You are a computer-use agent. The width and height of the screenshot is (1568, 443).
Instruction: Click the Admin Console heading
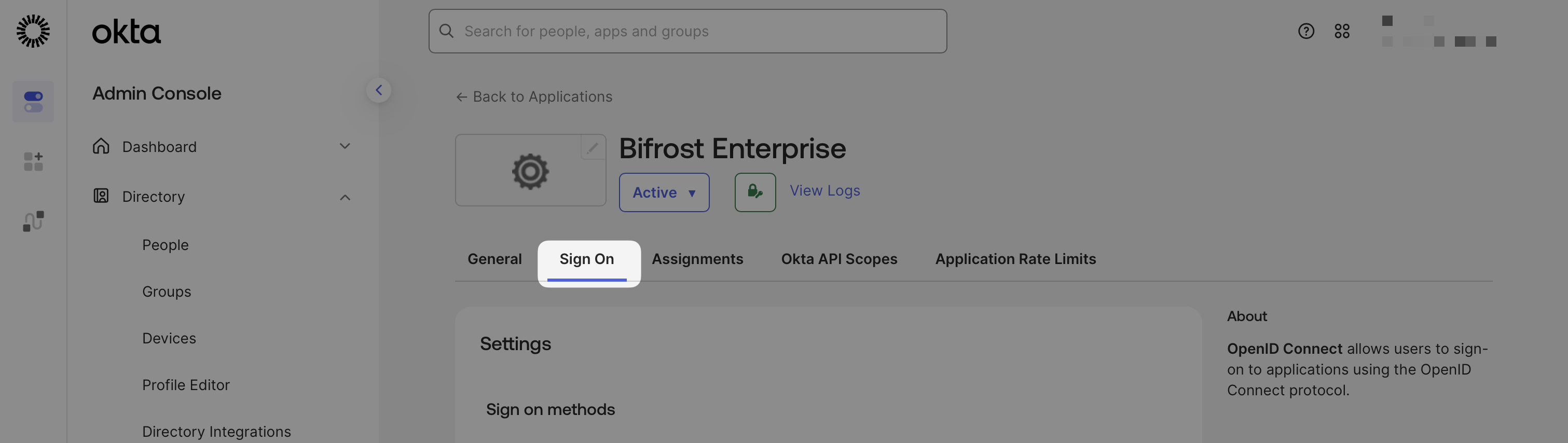pyautogui.click(x=156, y=93)
